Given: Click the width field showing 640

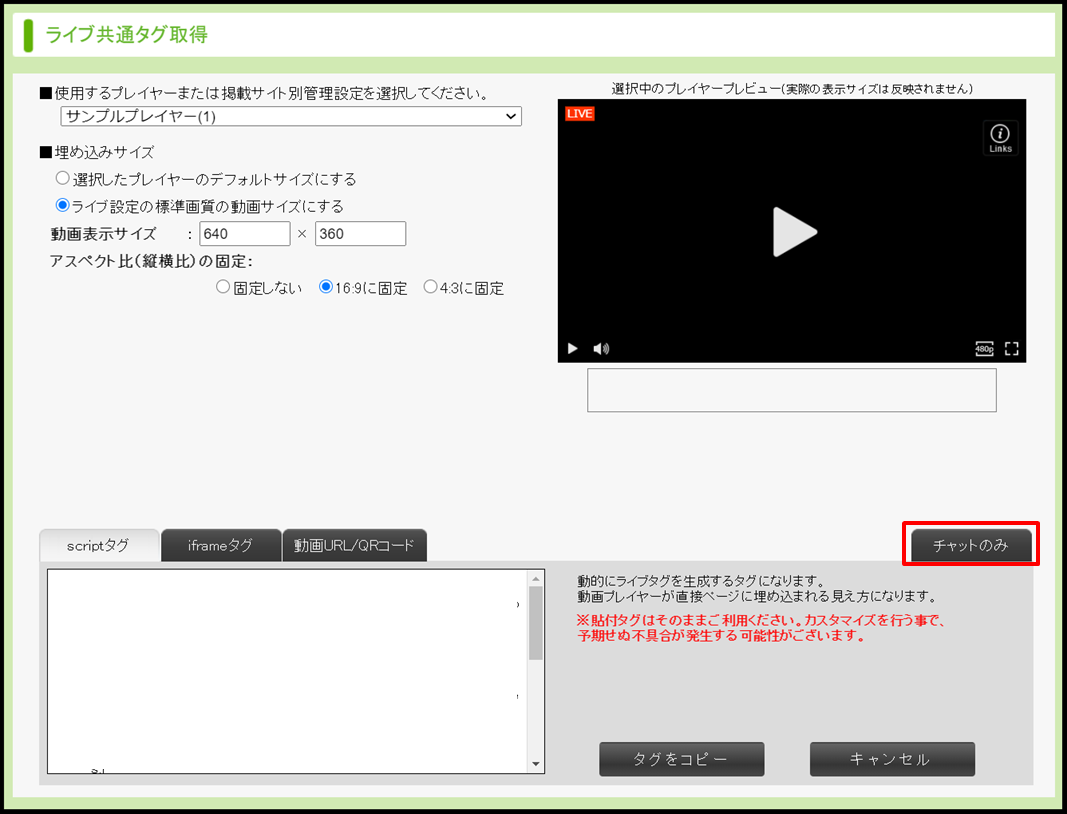Looking at the screenshot, I should (x=245, y=233).
